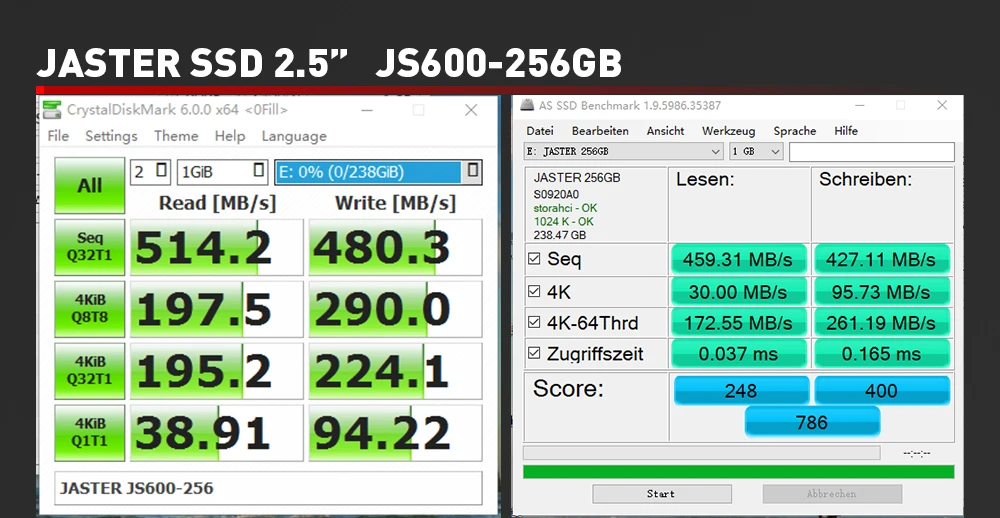Open the Help menu in CrystalDiskMark
The image size is (1000, 518).
(230, 136)
